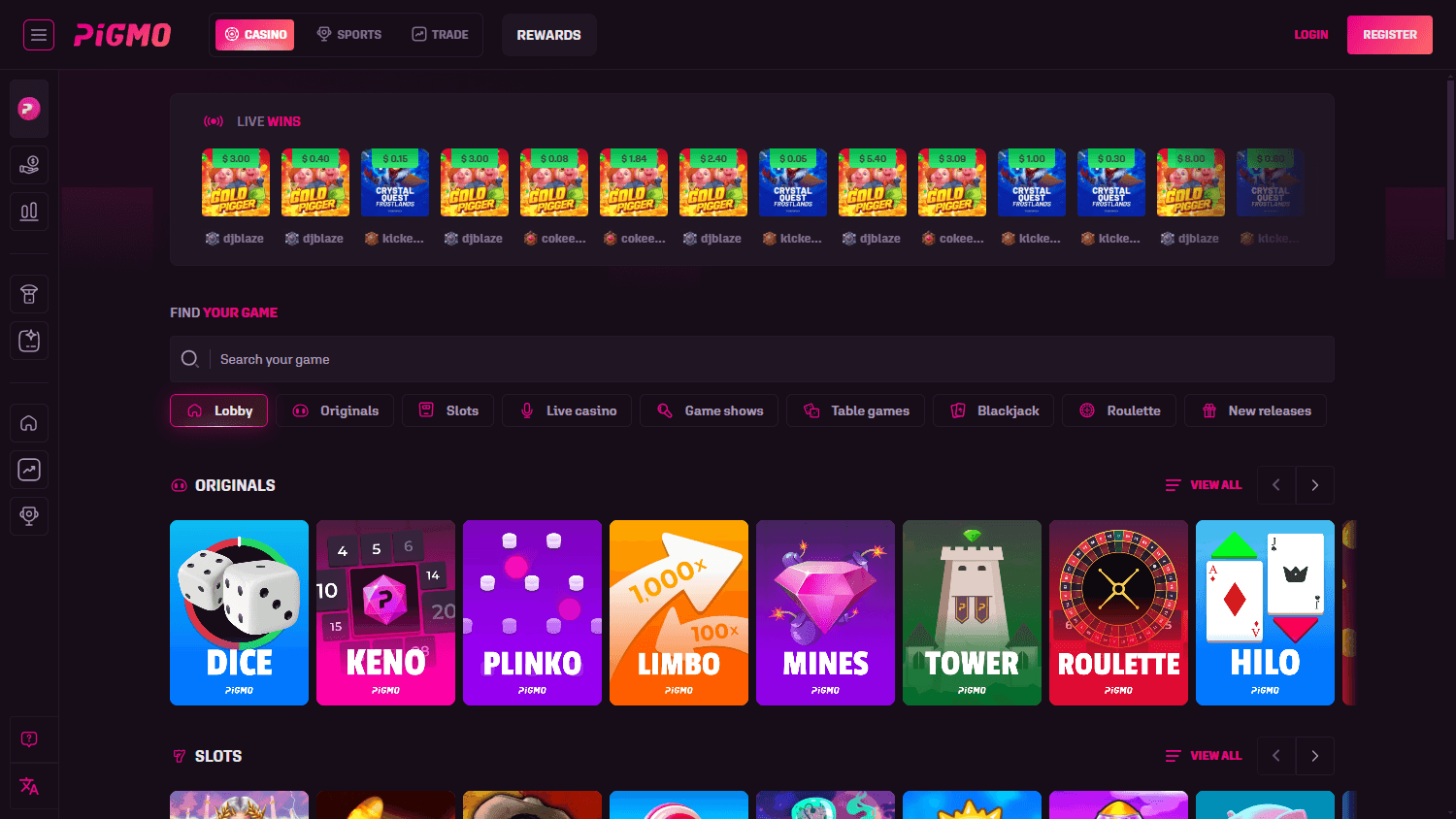Image resolution: width=1456 pixels, height=819 pixels.
Task: Select the Game shows category
Action: coord(710,410)
